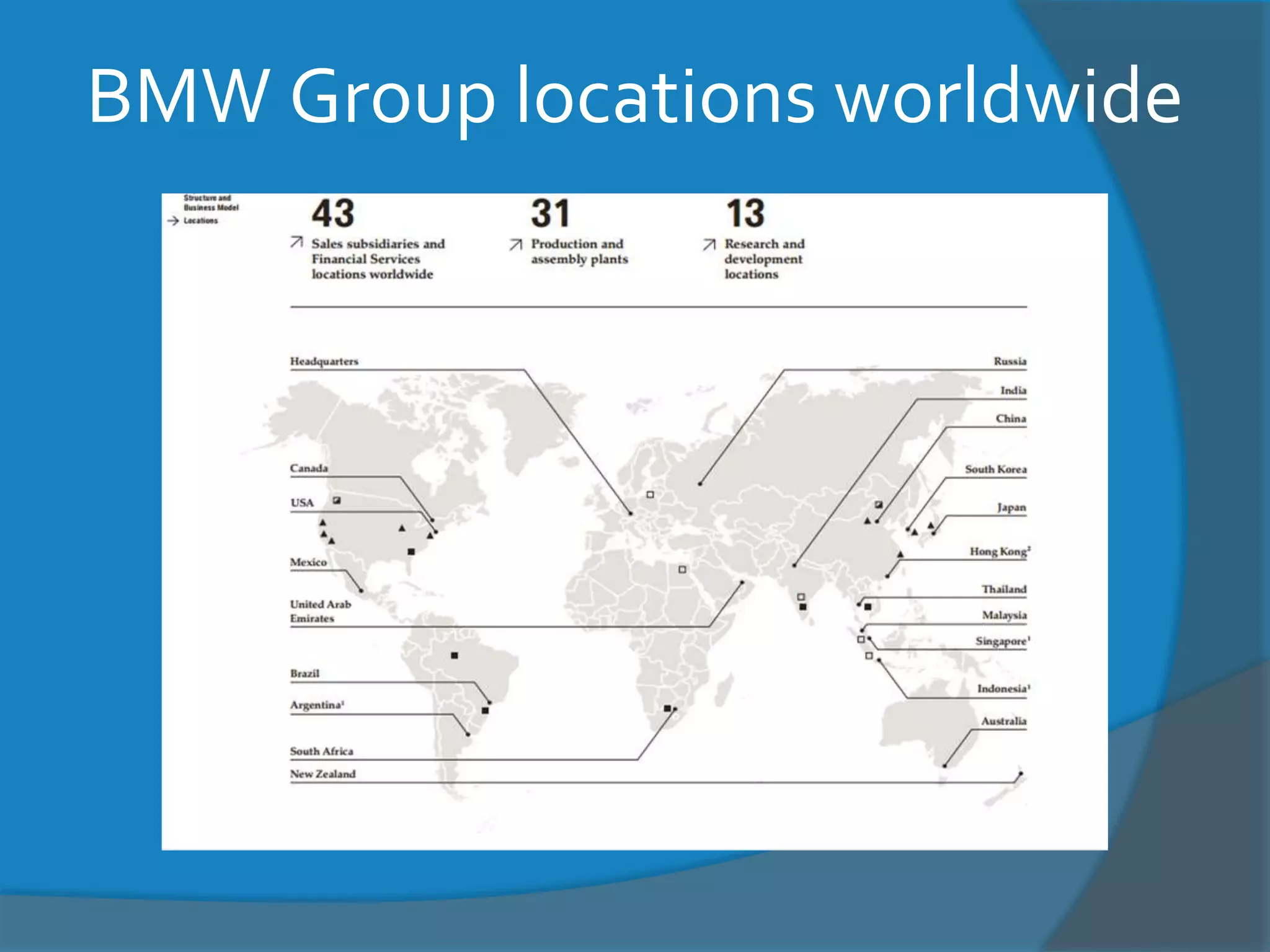Click the large number 31
Viewport: 1270px width, 952px height.
(550, 214)
